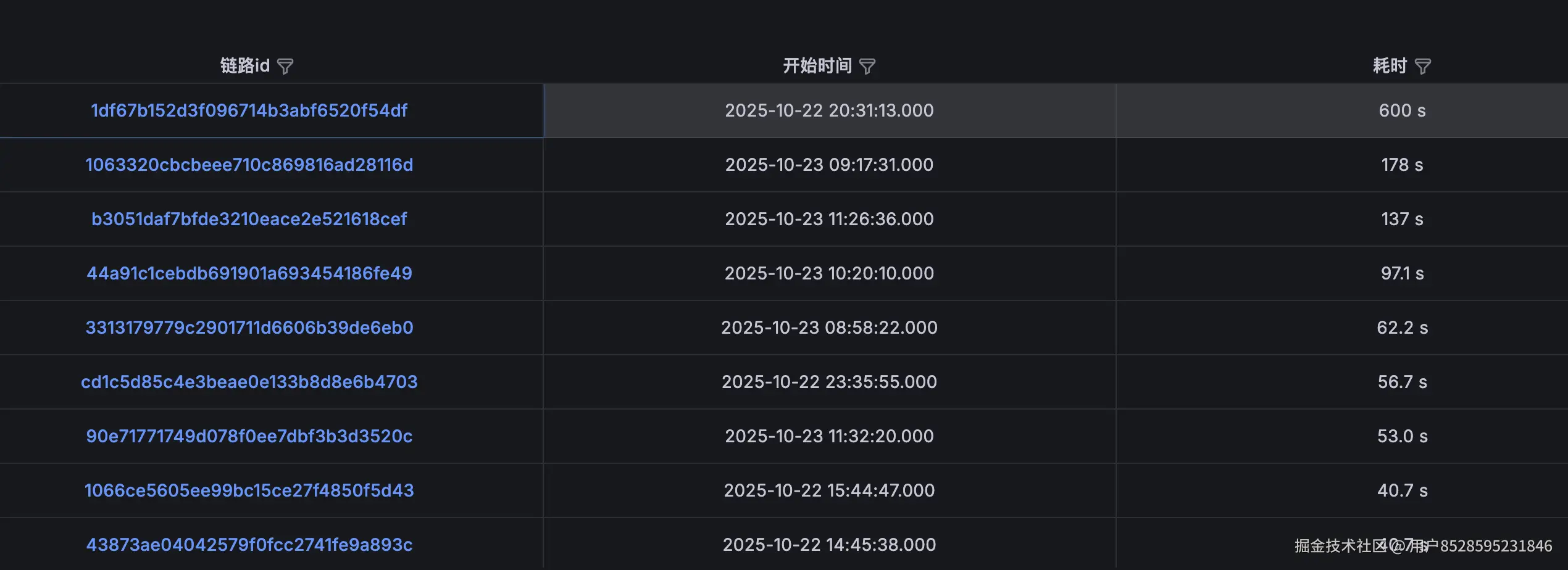Open the 开始时间 column filter funnel
The width and height of the screenshot is (1568, 570).
coord(867,66)
